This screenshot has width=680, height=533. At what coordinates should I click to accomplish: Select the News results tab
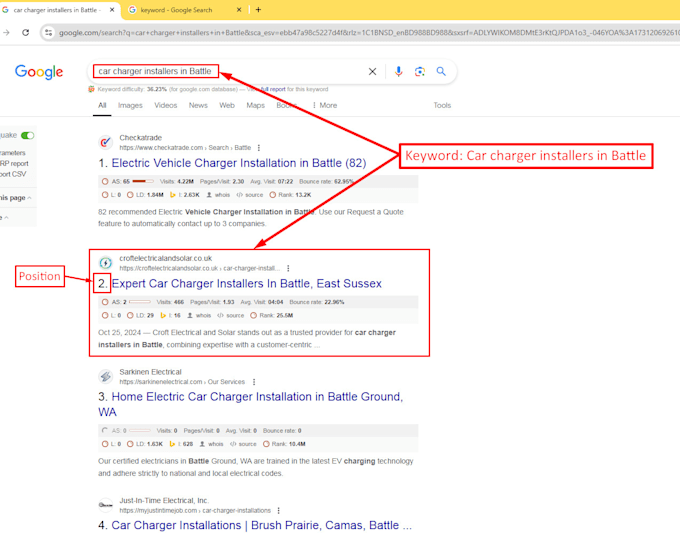pos(198,105)
